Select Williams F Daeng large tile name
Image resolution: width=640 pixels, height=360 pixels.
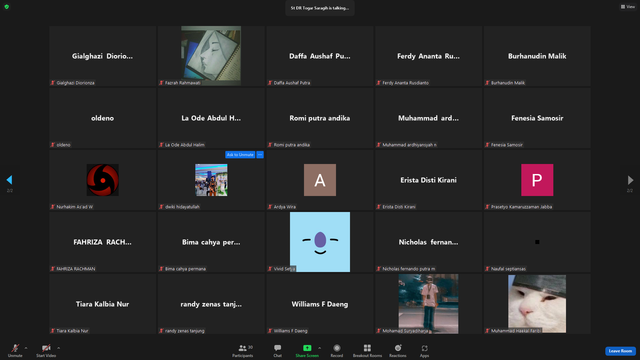click(320, 304)
